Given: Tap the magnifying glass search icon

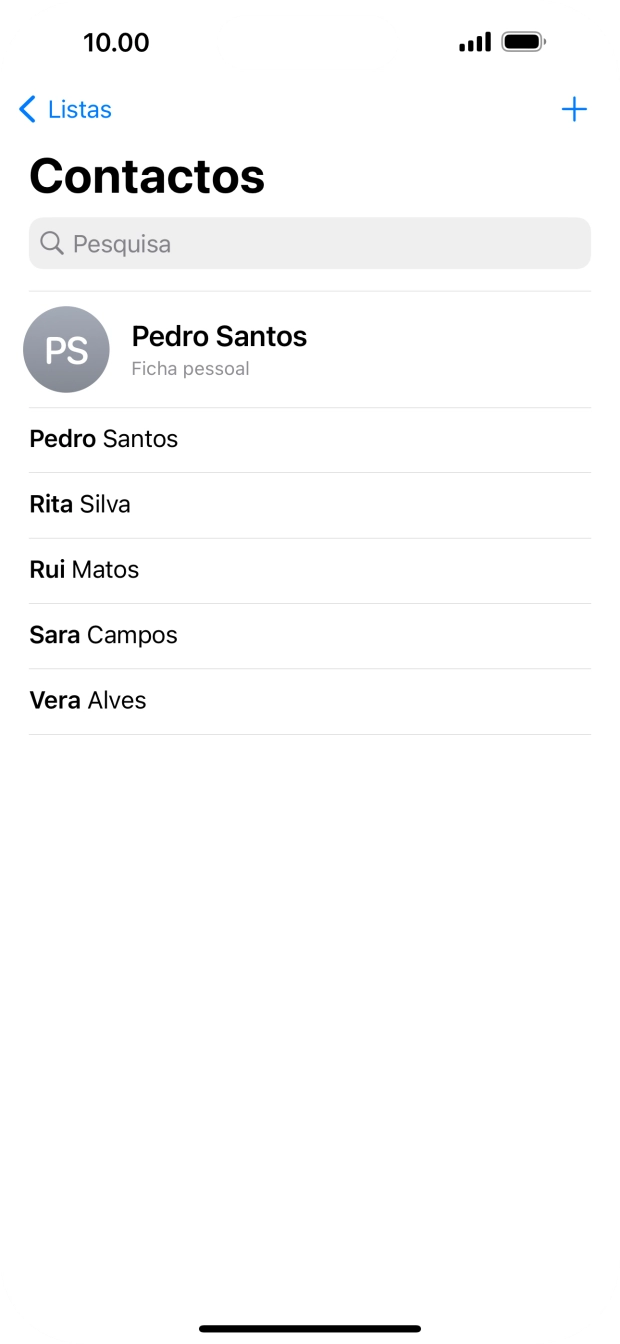Looking at the screenshot, I should click(51, 243).
